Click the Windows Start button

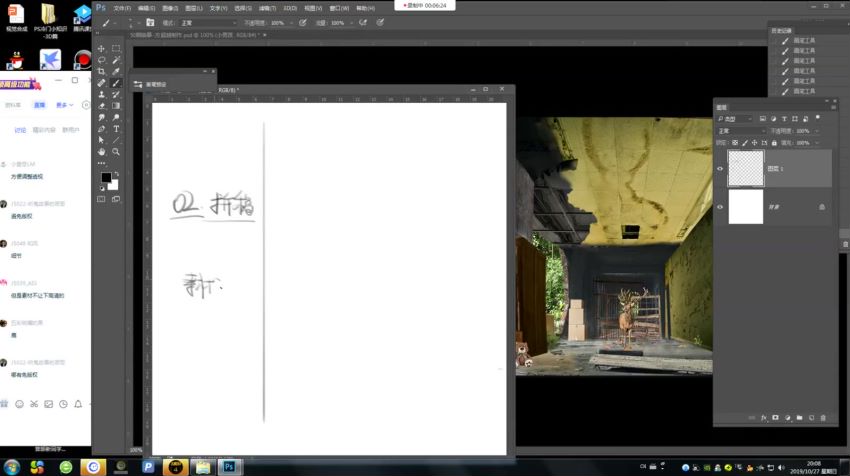click(x=11, y=467)
